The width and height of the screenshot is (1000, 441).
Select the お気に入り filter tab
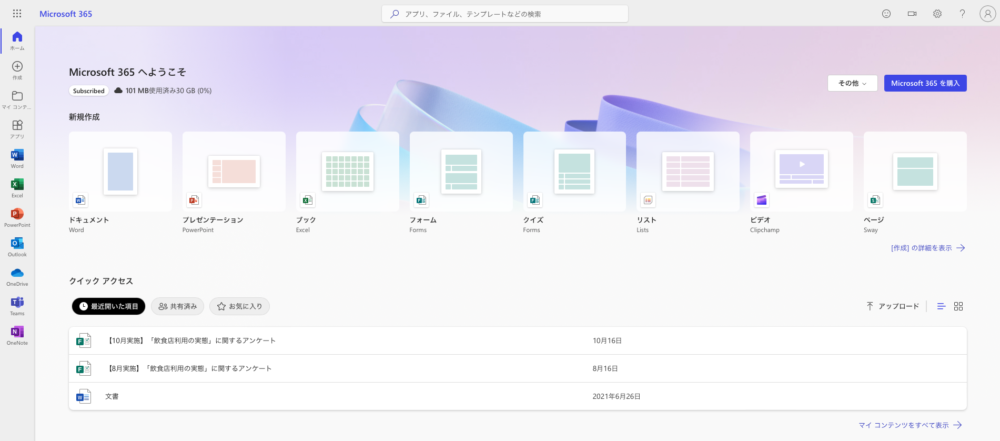coord(240,306)
